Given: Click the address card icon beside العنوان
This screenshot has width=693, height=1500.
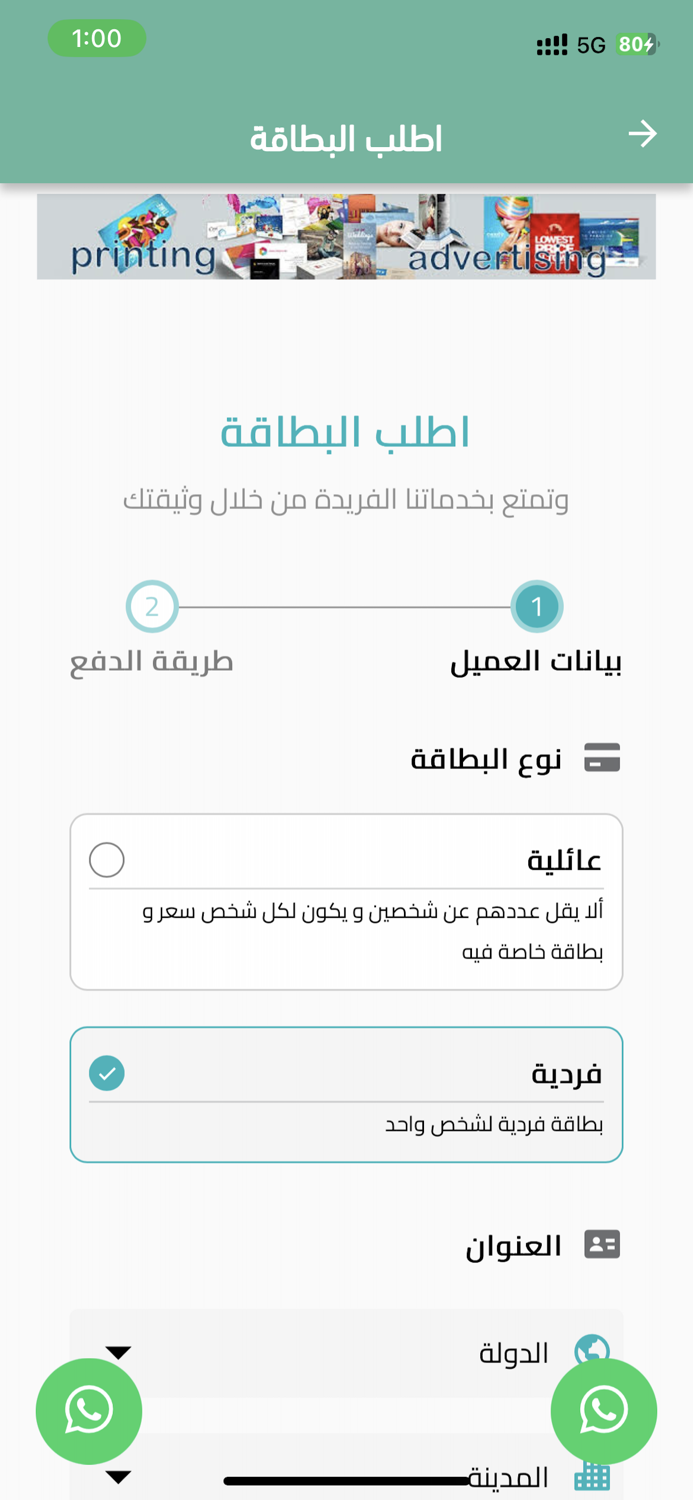Looking at the screenshot, I should tap(603, 1243).
